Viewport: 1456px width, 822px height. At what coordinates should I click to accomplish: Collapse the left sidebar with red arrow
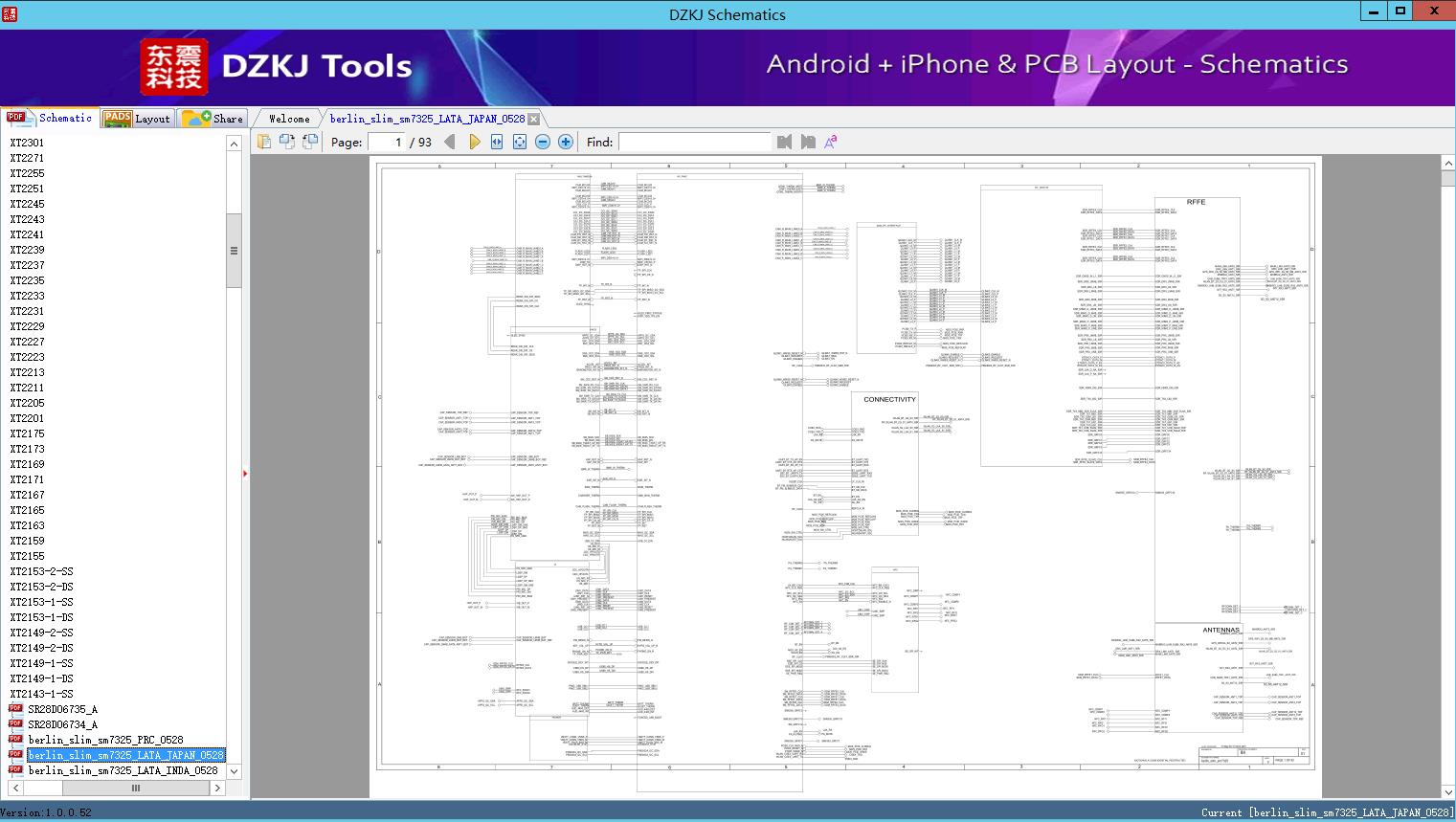pyautogui.click(x=245, y=474)
